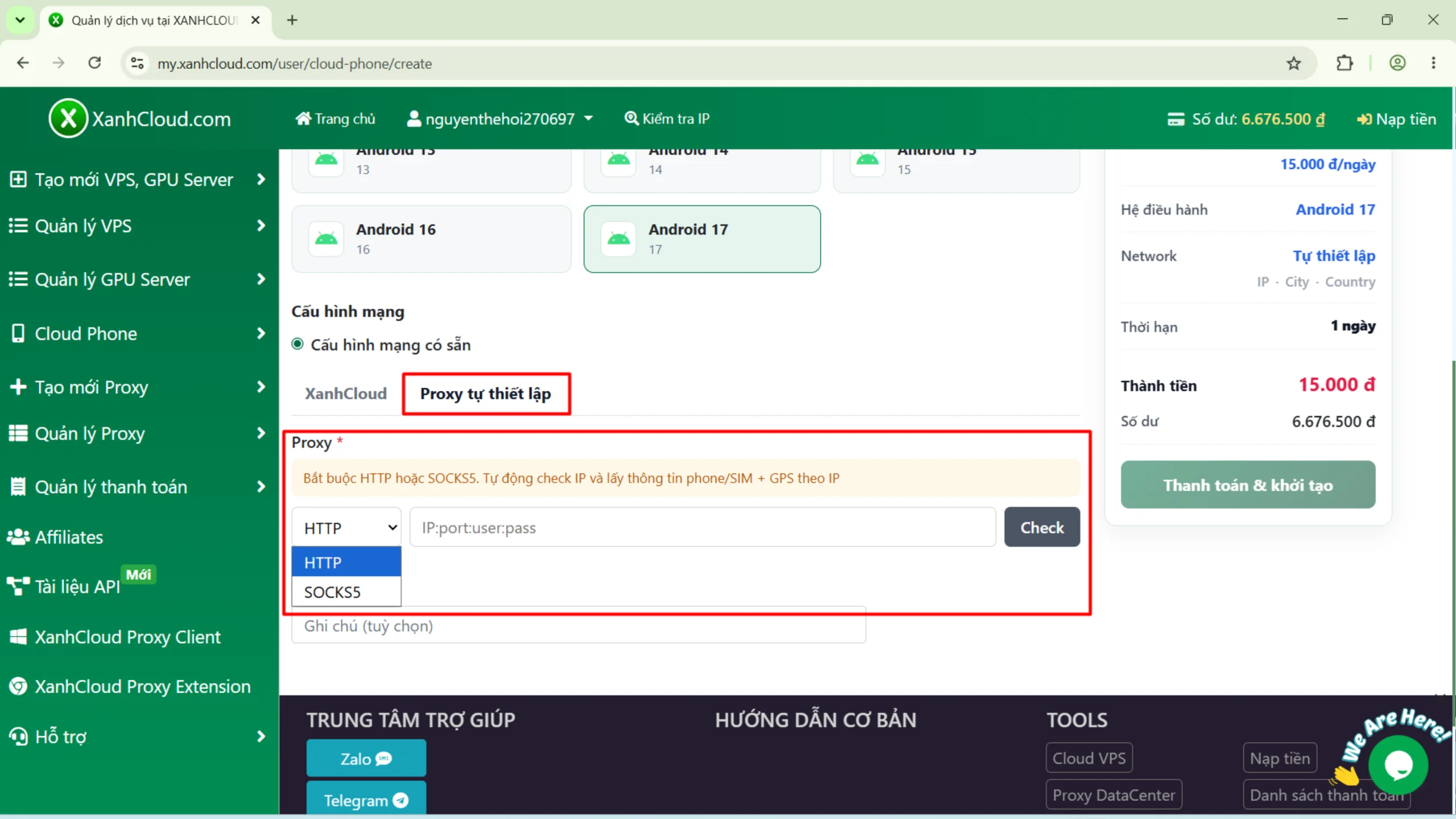
Task: Expand the Quản lý VPS menu
Action: click(138, 226)
